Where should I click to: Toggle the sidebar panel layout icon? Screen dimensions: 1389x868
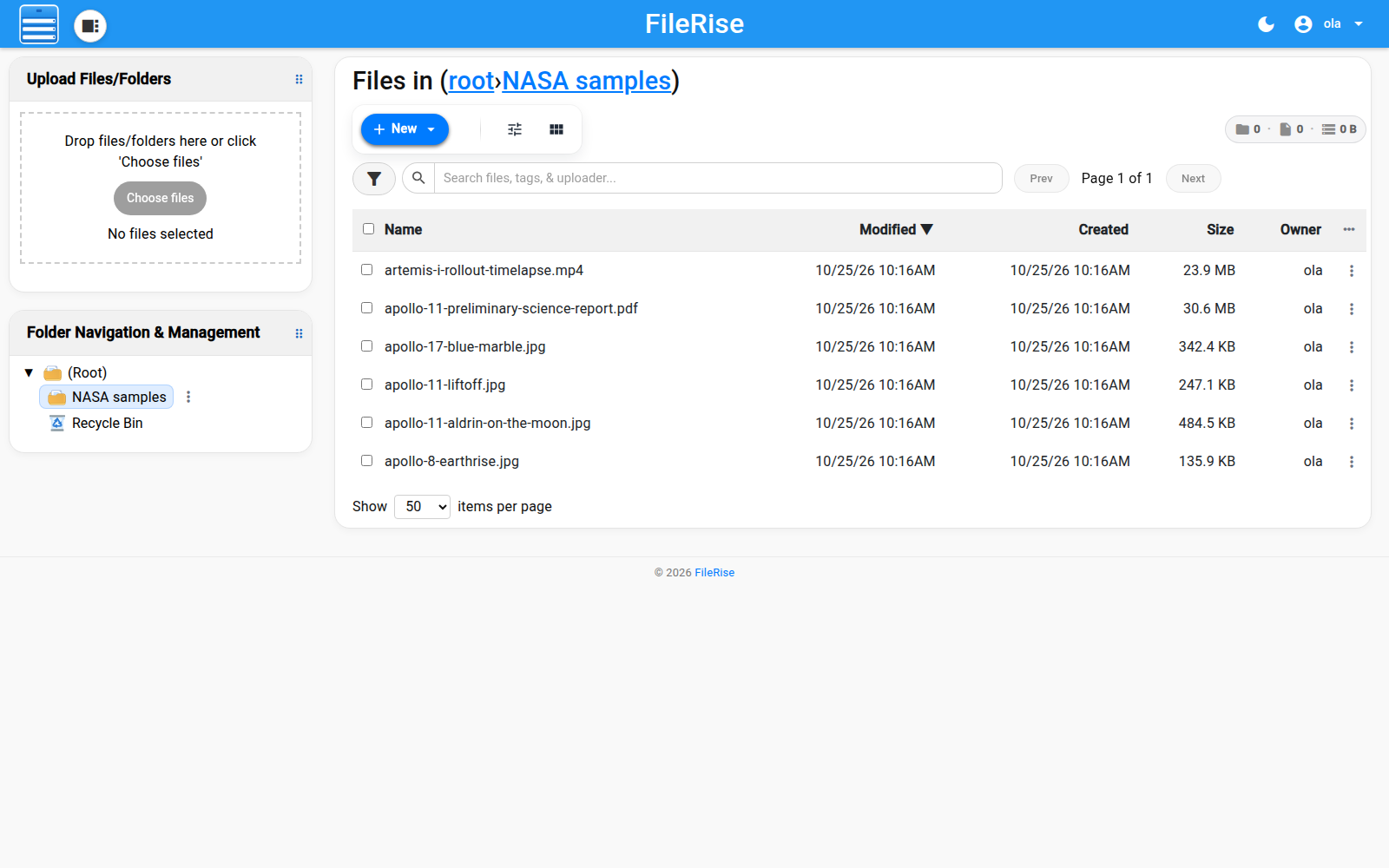pos(90,25)
